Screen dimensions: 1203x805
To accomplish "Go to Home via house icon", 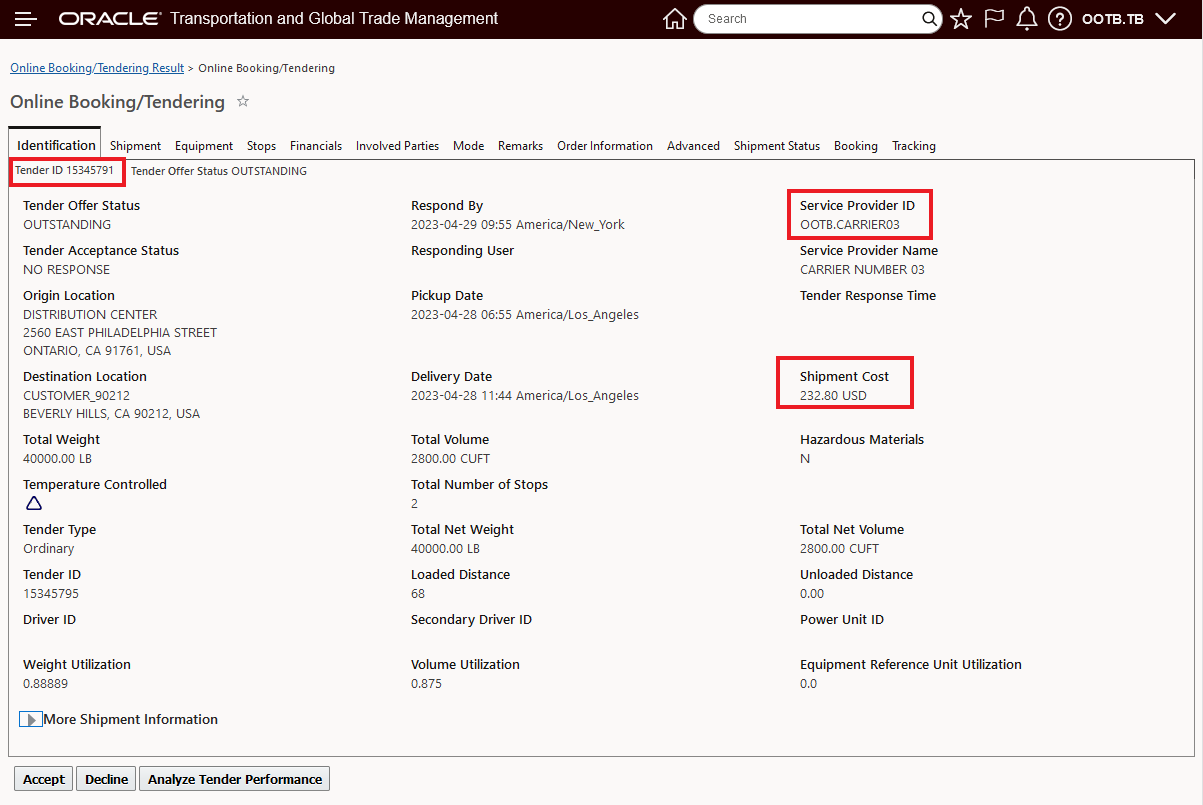I will pos(675,19).
